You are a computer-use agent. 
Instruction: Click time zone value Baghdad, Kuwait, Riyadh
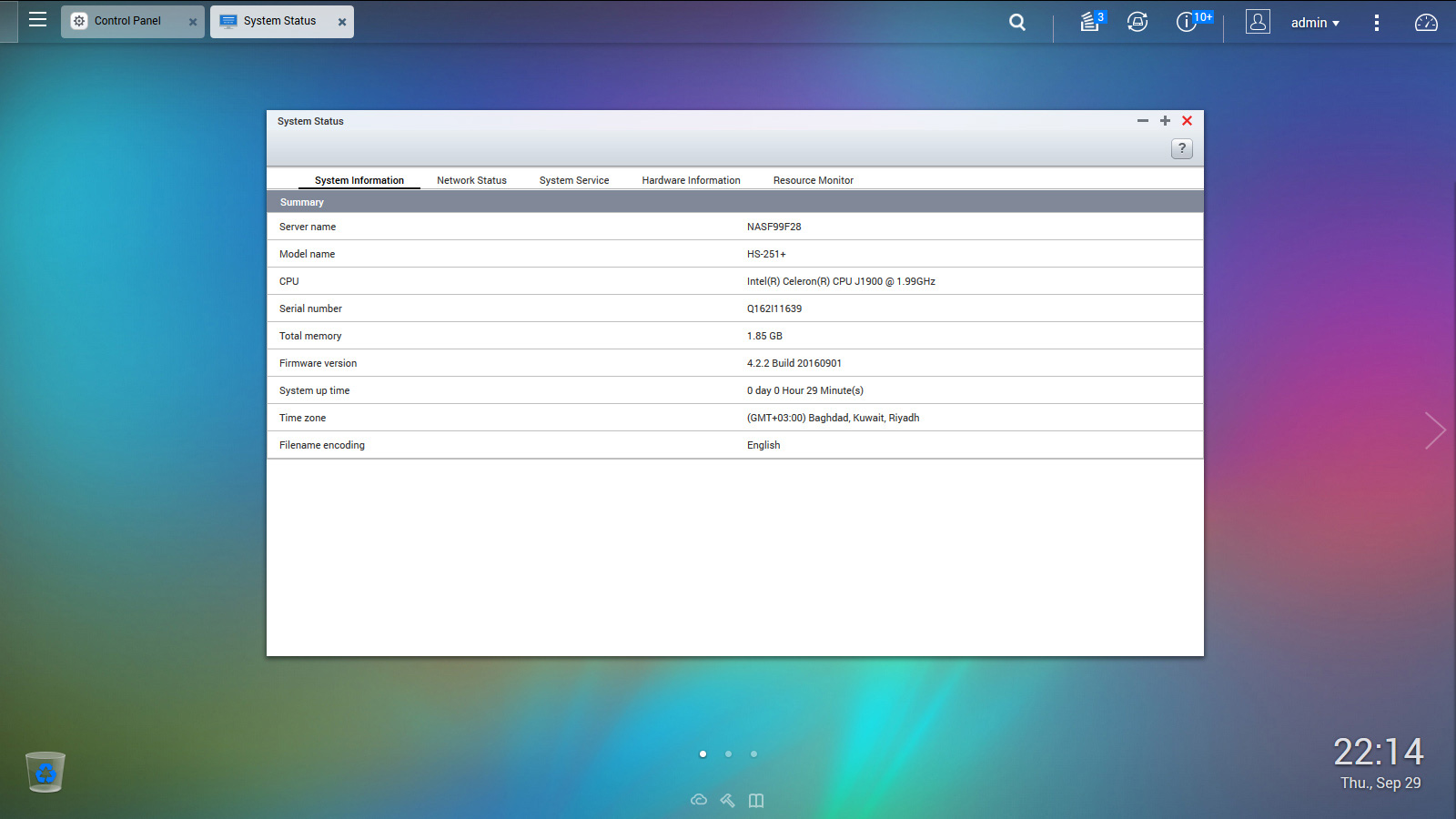(x=834, y=418)
